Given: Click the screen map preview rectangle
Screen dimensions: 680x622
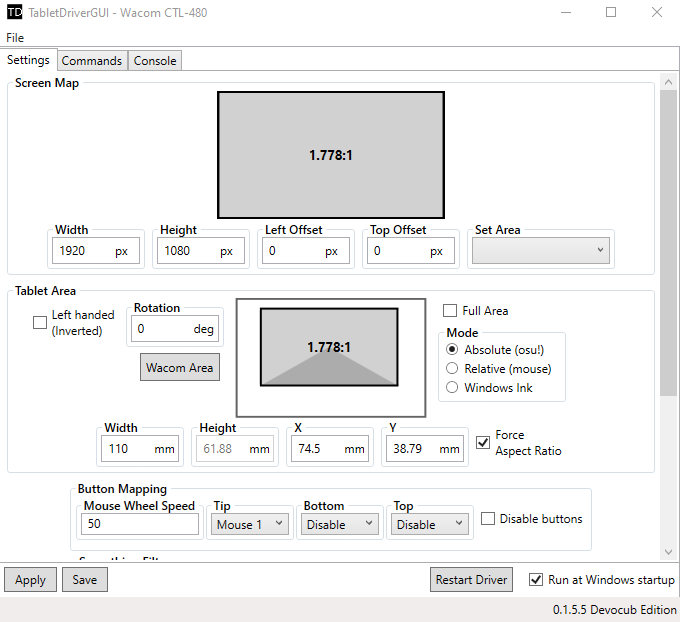Looking at the screenshot, I should 331,155.
